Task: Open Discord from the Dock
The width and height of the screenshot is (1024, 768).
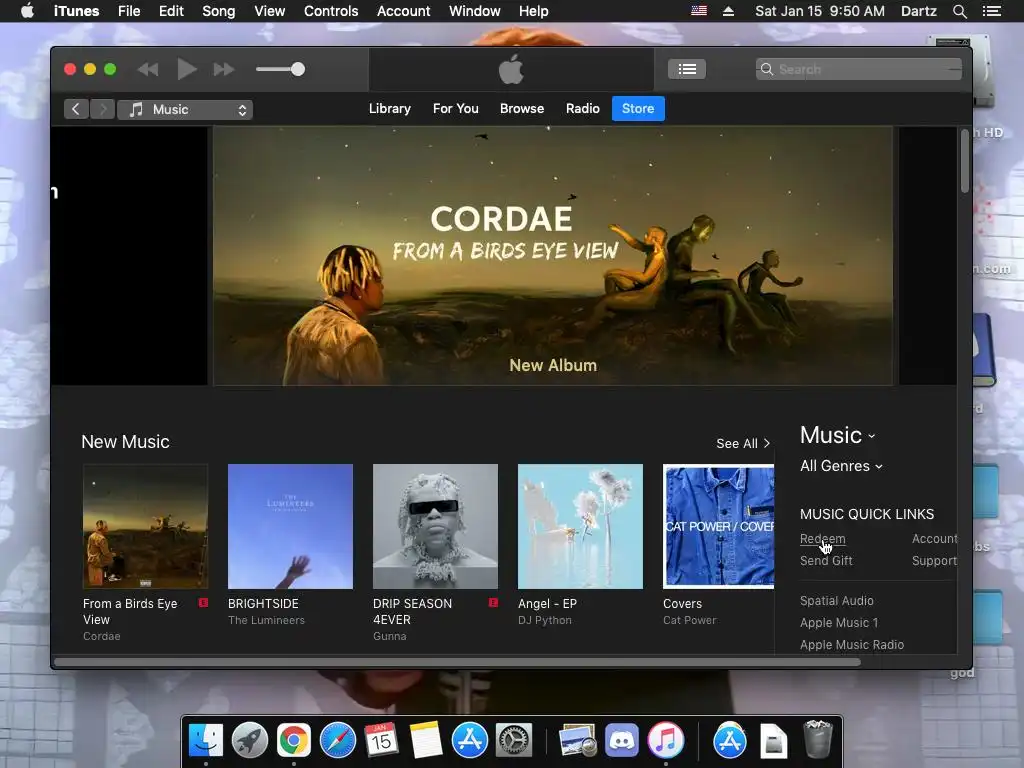Action: click(621, 740)
